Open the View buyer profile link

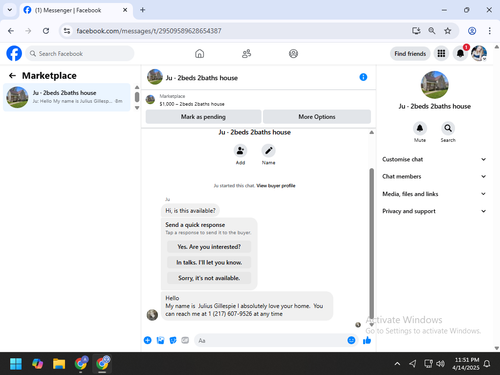pyautogui.click(x=276, y=186)
